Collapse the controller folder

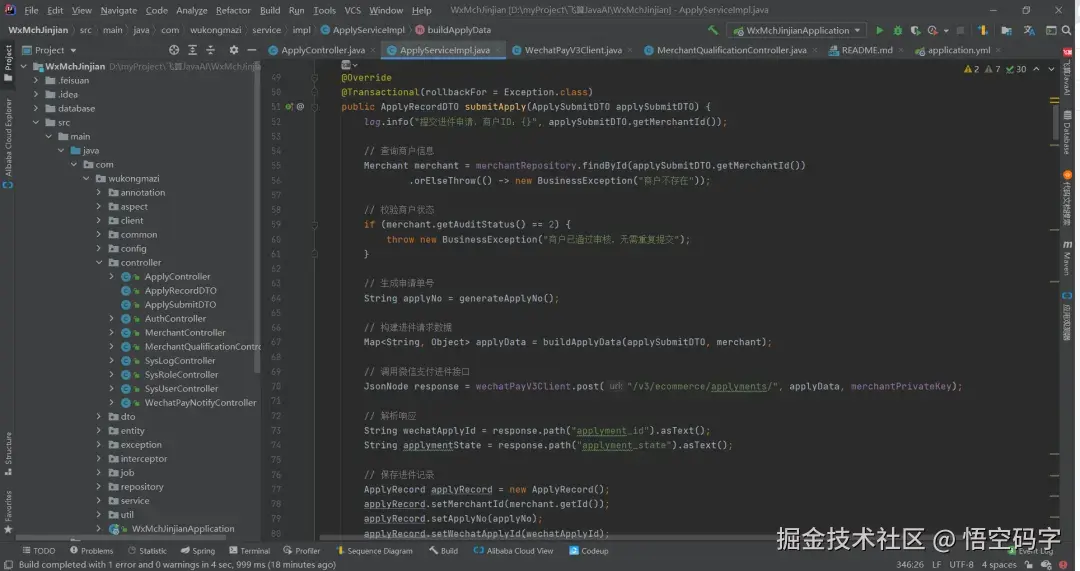pyautogui.click(x=98, y=263)
